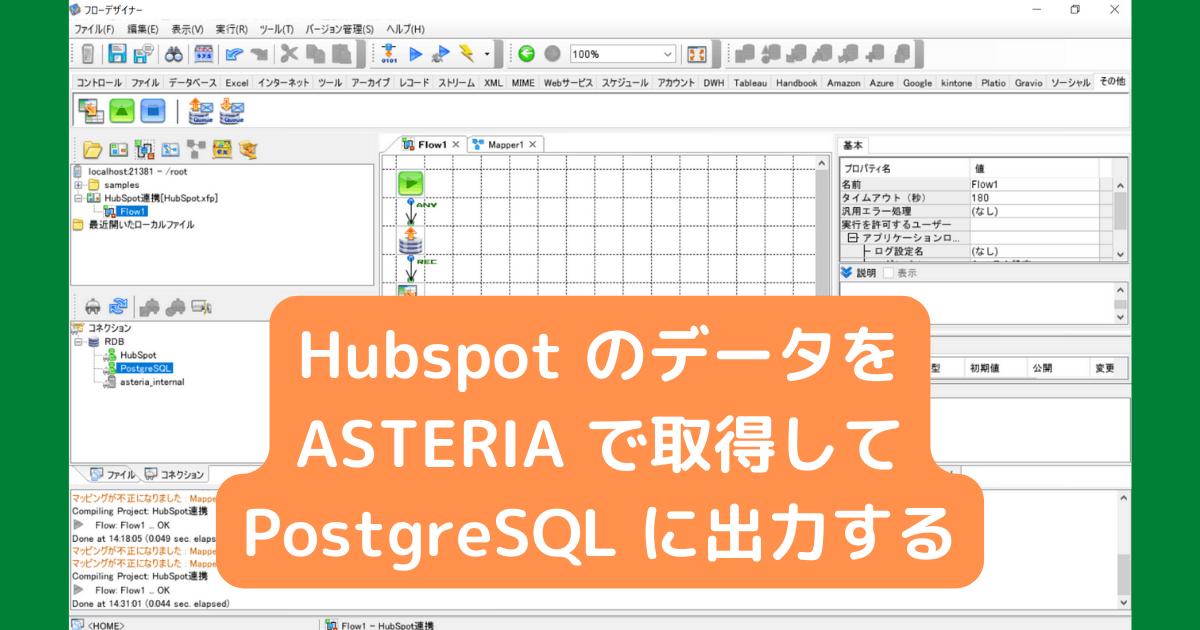1200x630 pixels.
Task: Click the open folder icon in project pane
Action: (92, 150)
